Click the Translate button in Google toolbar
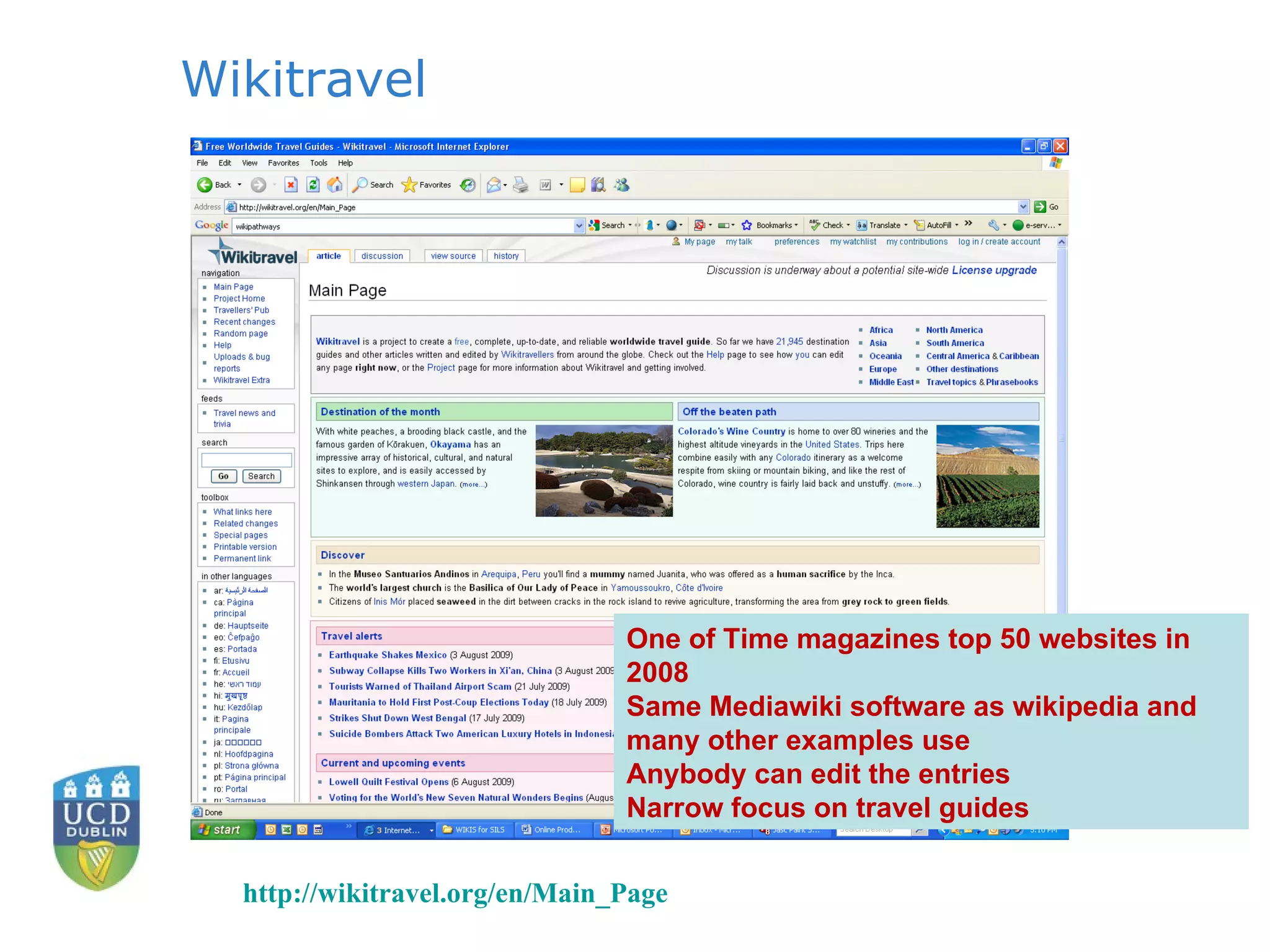This screenshot has height=952, width=1270. [879, 225]
